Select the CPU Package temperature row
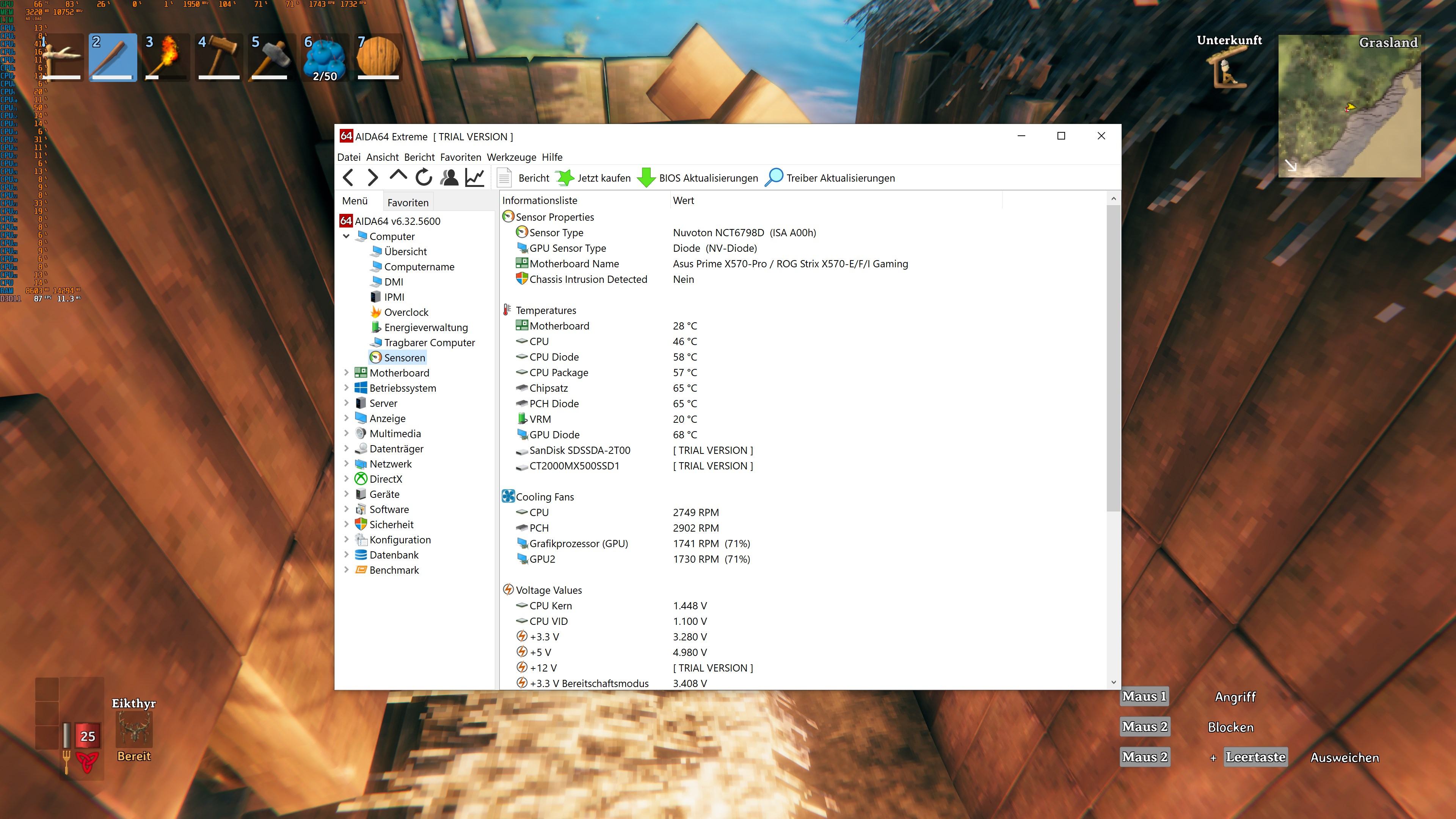The height and width of the screenshot is (819, 1456). tap(803, 372)
